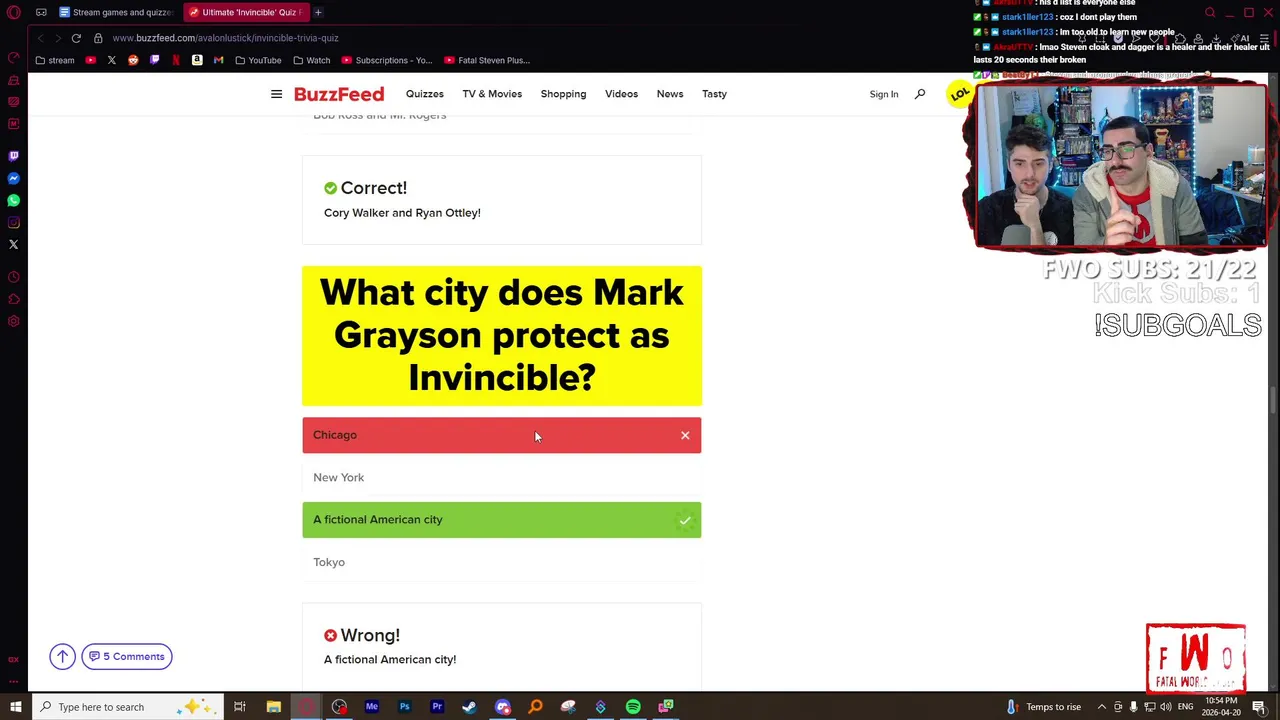Click the taskbar search box
Viewport: 1280px width, 720px height.
click(130, 707)
